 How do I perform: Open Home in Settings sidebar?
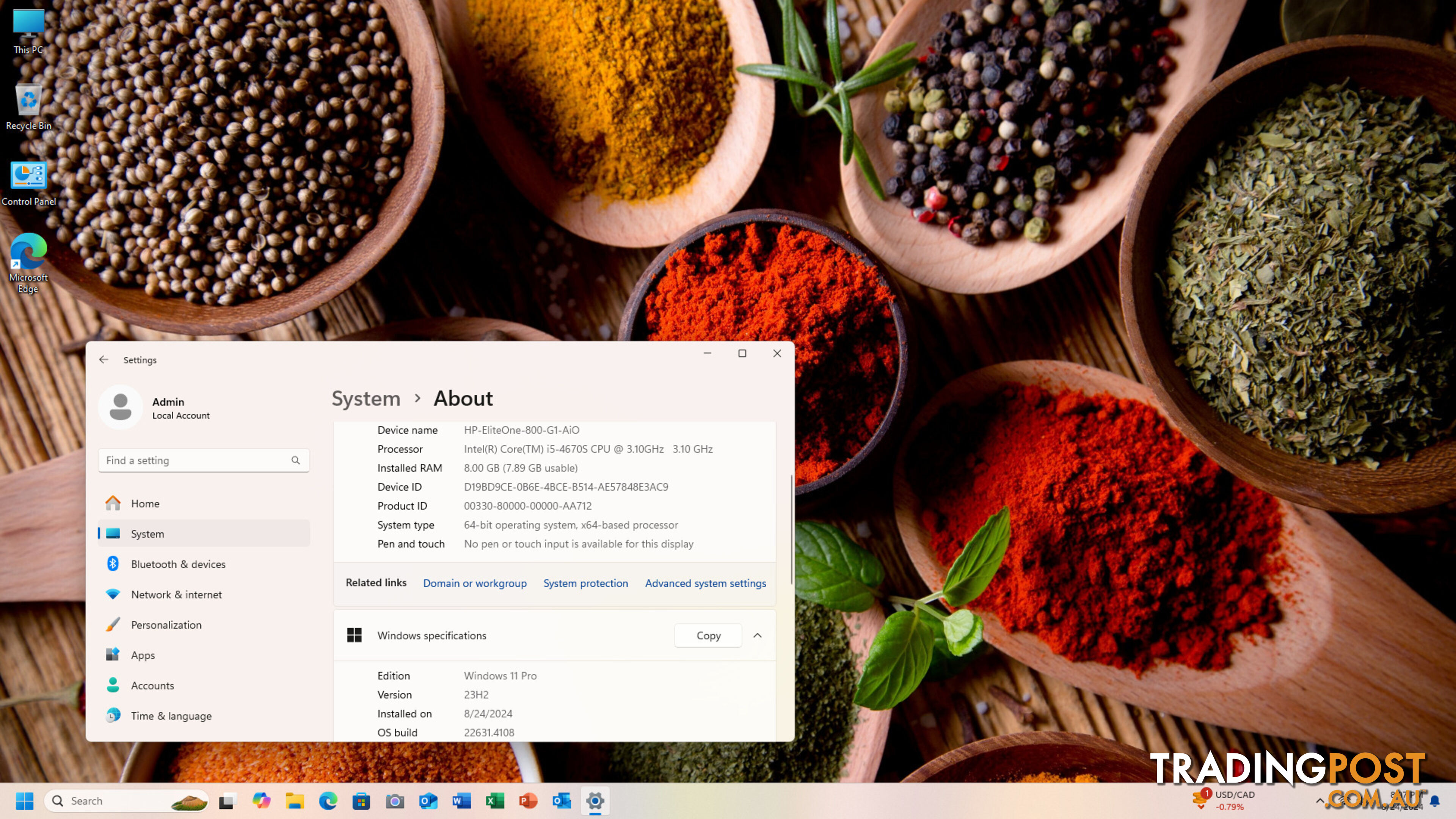pyautogui.click(x=204, y=503)
